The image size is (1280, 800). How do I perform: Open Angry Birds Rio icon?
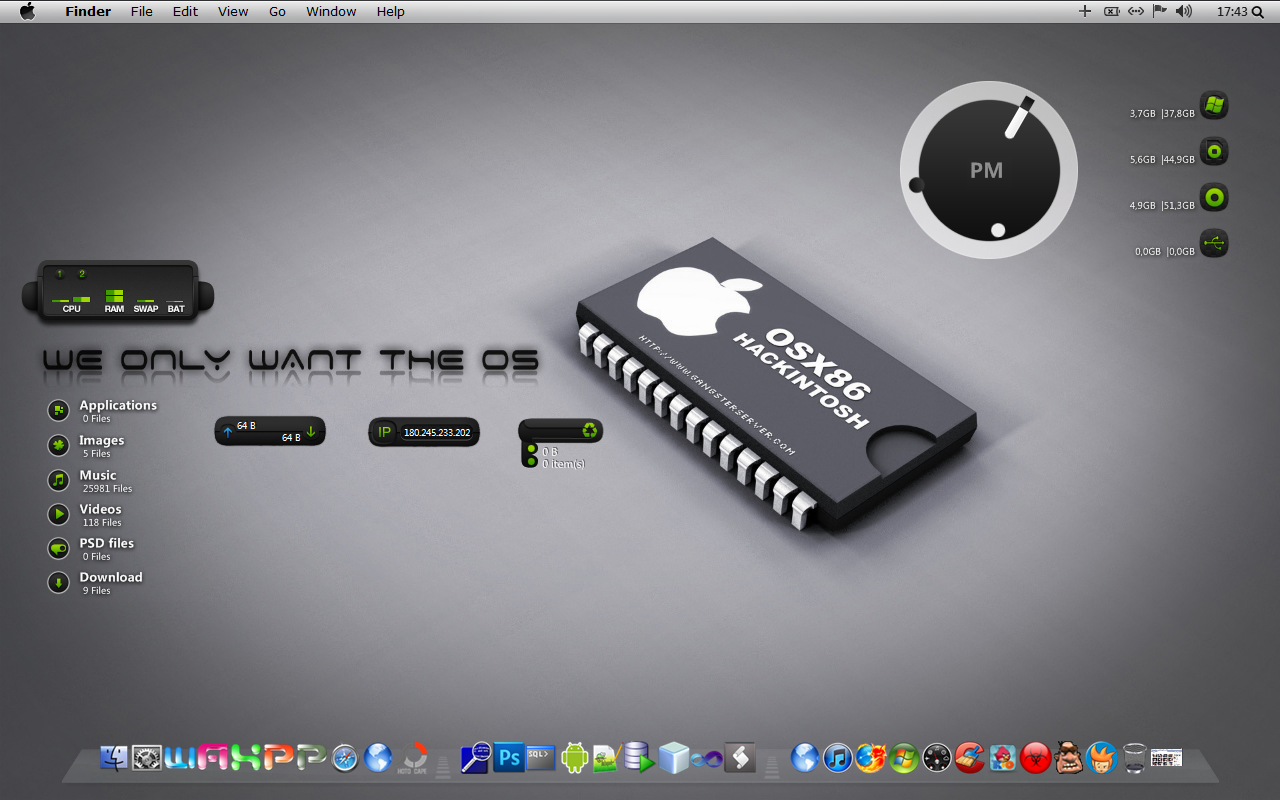pos(1003,758)
